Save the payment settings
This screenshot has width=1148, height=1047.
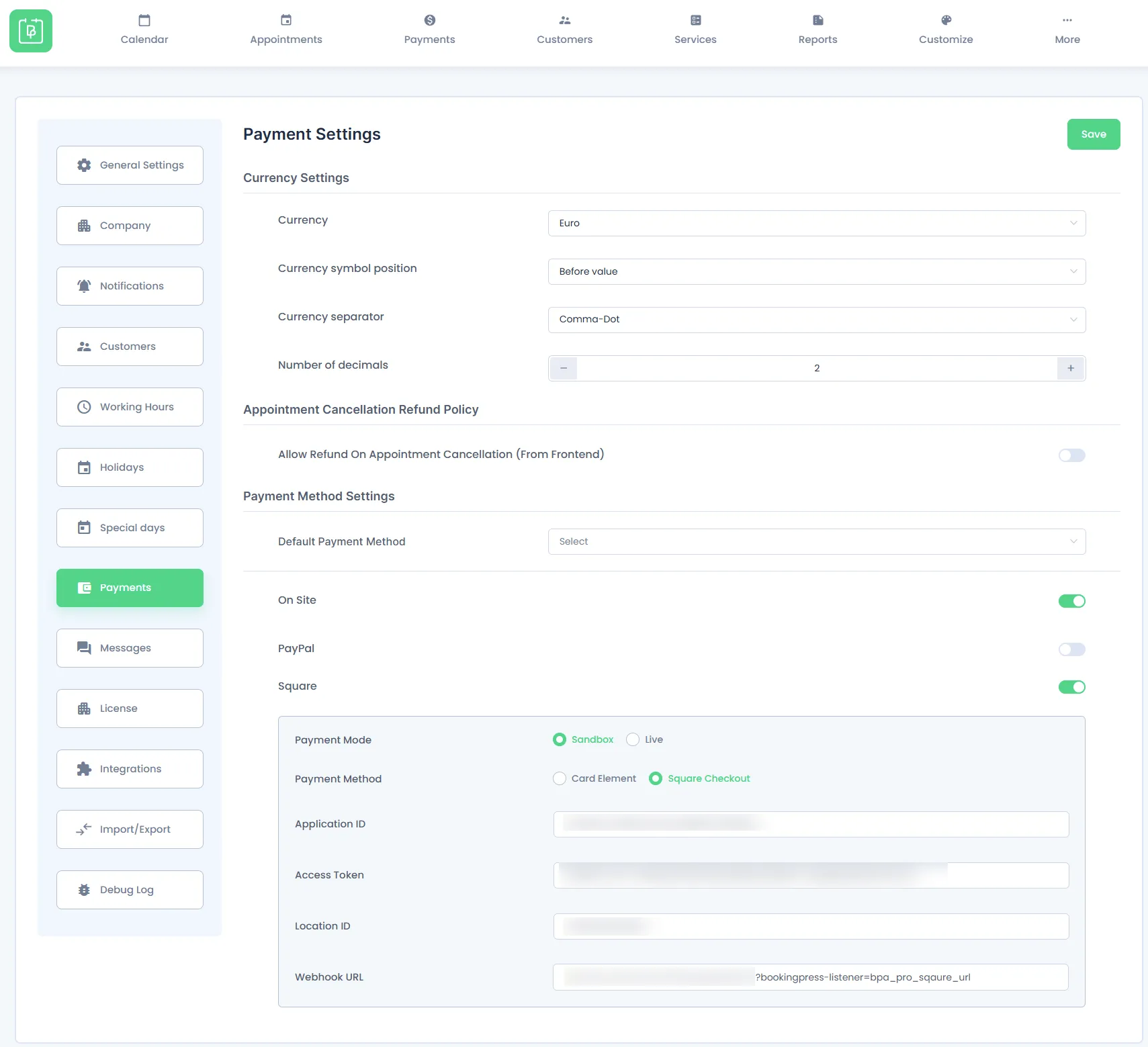click(x=1094, y=134)
